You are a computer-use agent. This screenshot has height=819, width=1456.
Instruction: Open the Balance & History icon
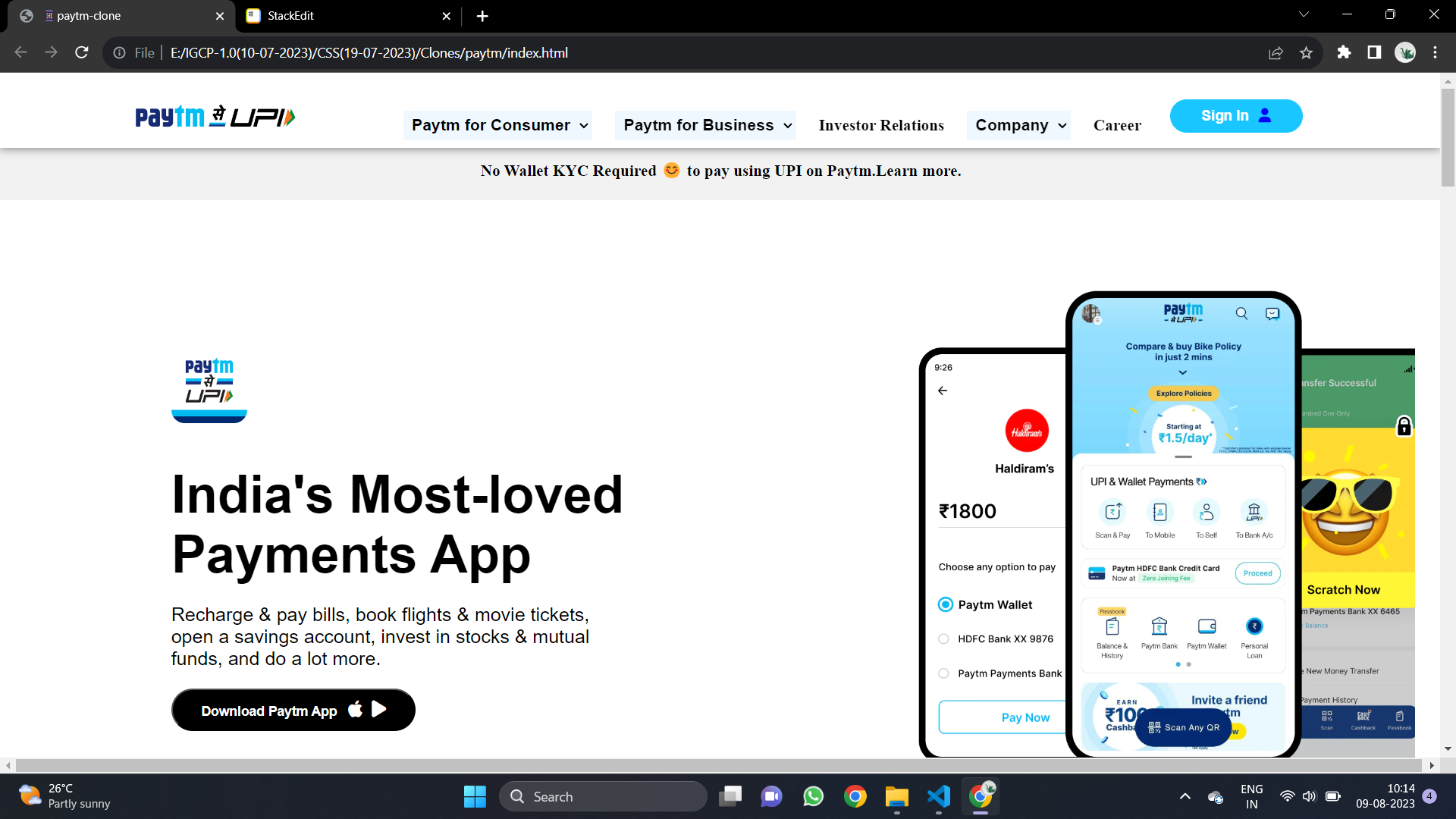1112,628
